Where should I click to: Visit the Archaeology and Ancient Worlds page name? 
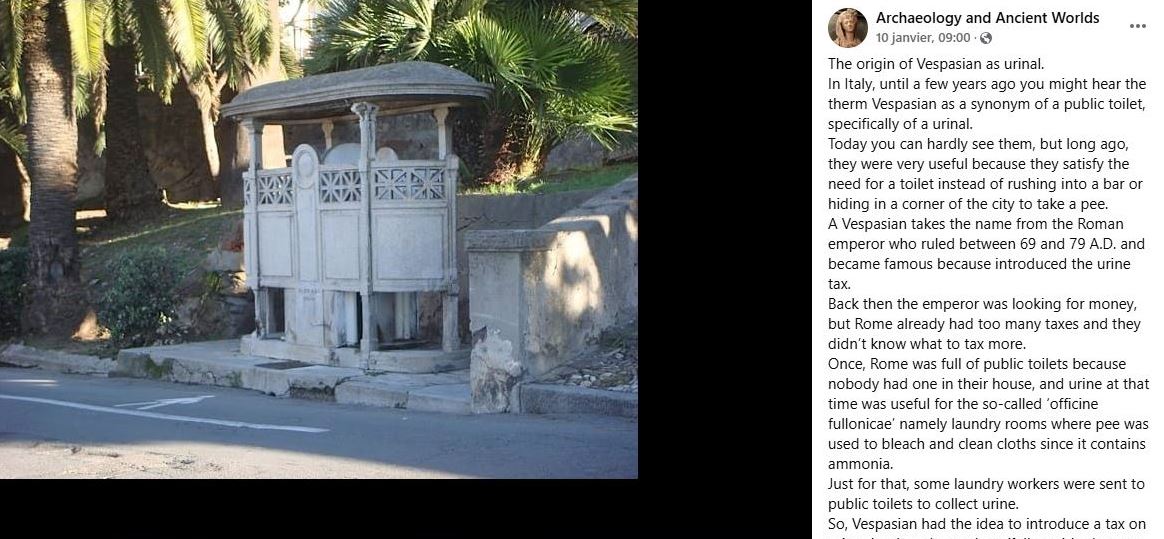(x=987, y=18)
